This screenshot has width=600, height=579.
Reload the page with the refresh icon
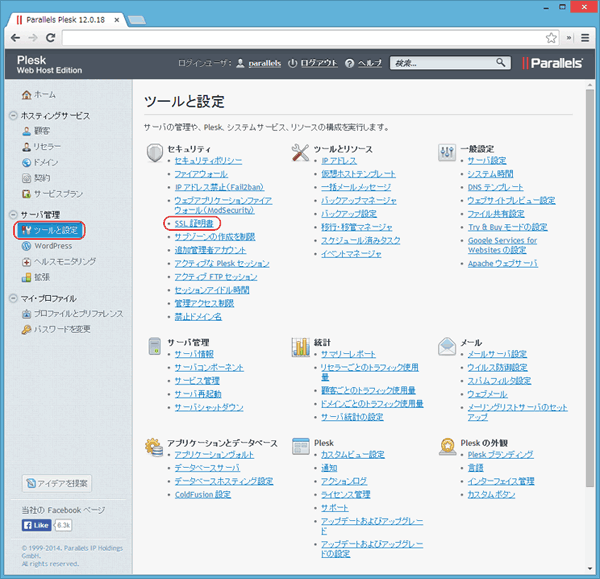pos(51,38)
